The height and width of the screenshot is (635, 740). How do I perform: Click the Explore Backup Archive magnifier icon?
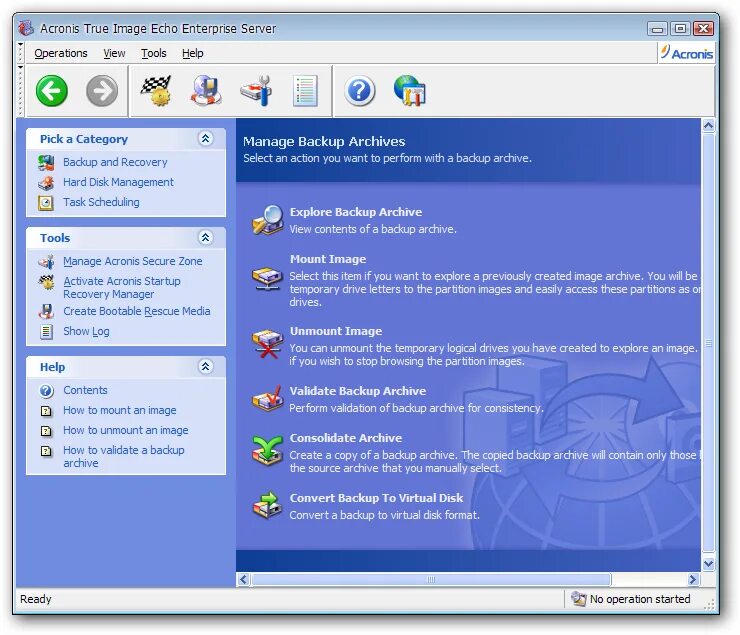[267, 220]
